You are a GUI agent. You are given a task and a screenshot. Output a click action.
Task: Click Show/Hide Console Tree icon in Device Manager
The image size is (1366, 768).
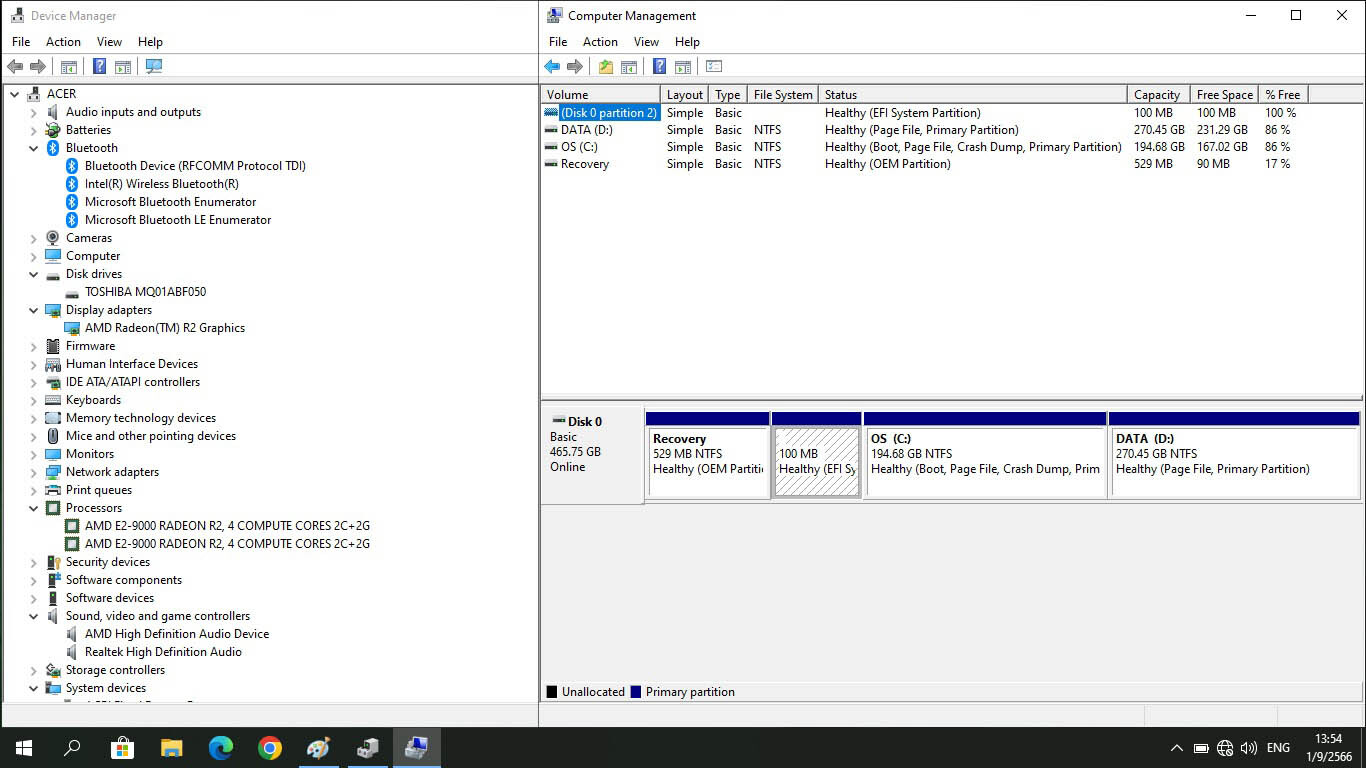click(x=69, y=67)
